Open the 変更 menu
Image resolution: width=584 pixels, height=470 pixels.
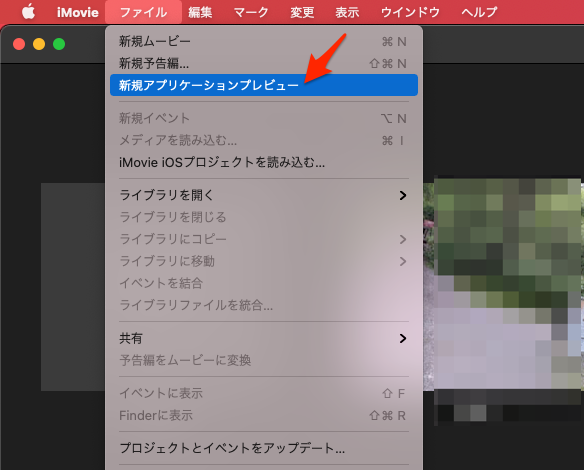[x=302, y=12]
